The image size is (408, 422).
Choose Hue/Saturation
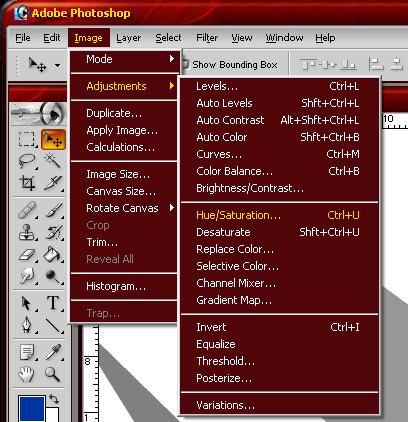coord(279,215)
